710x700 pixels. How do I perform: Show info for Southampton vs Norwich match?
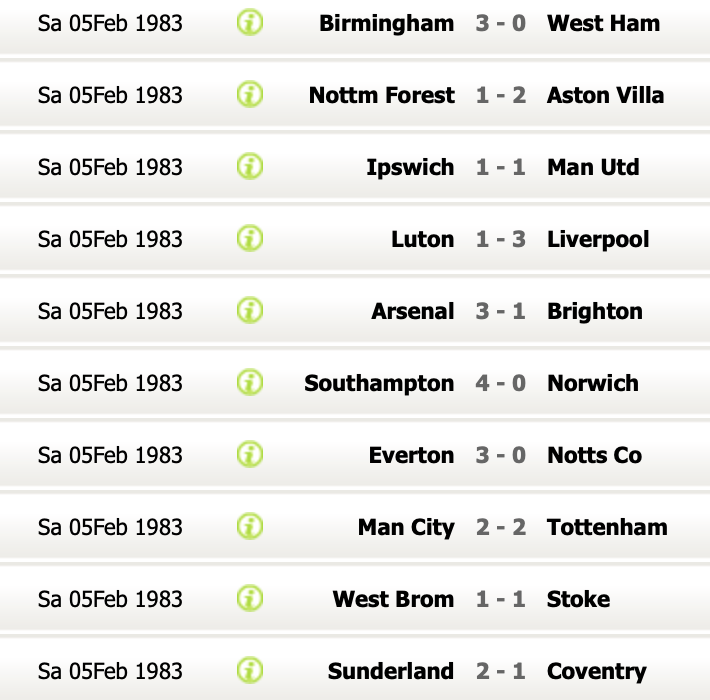click(250, 382)
